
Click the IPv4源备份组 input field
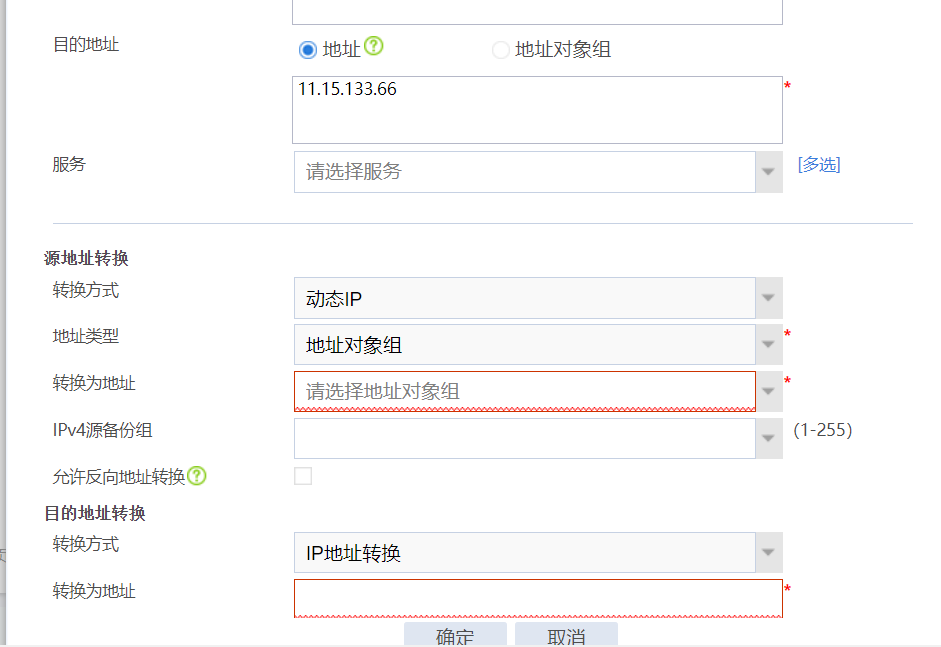coord(524,438)
